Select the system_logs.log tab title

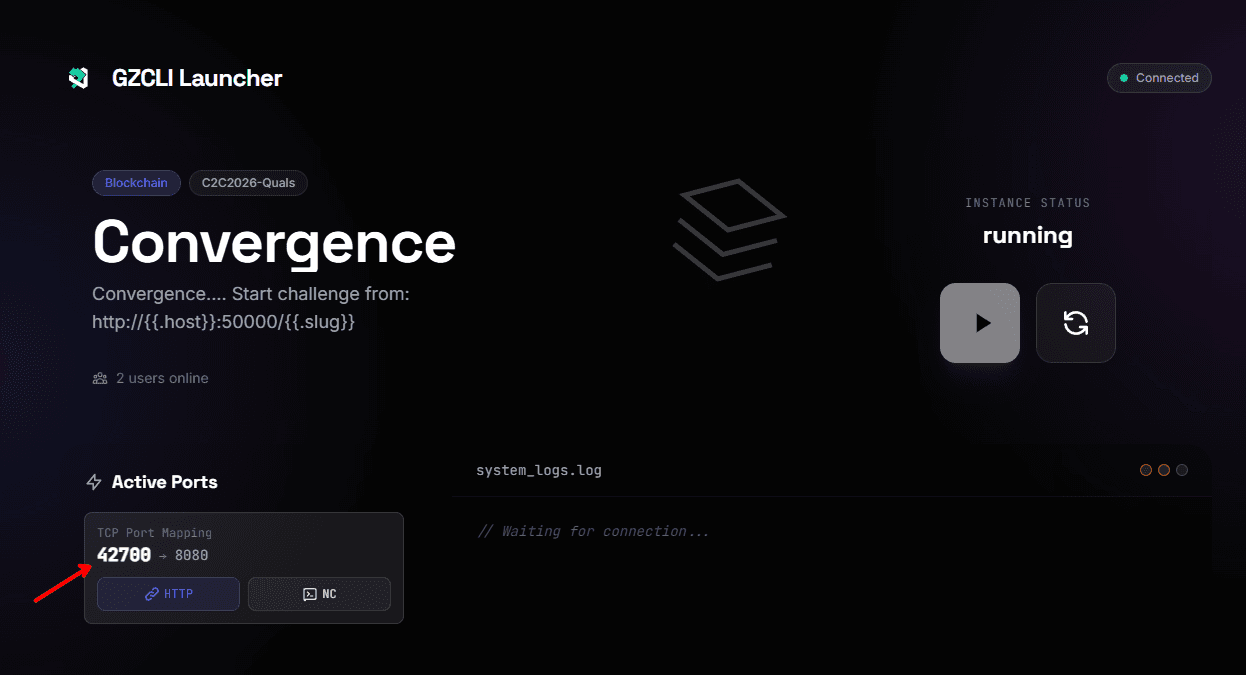coord(539,470)
